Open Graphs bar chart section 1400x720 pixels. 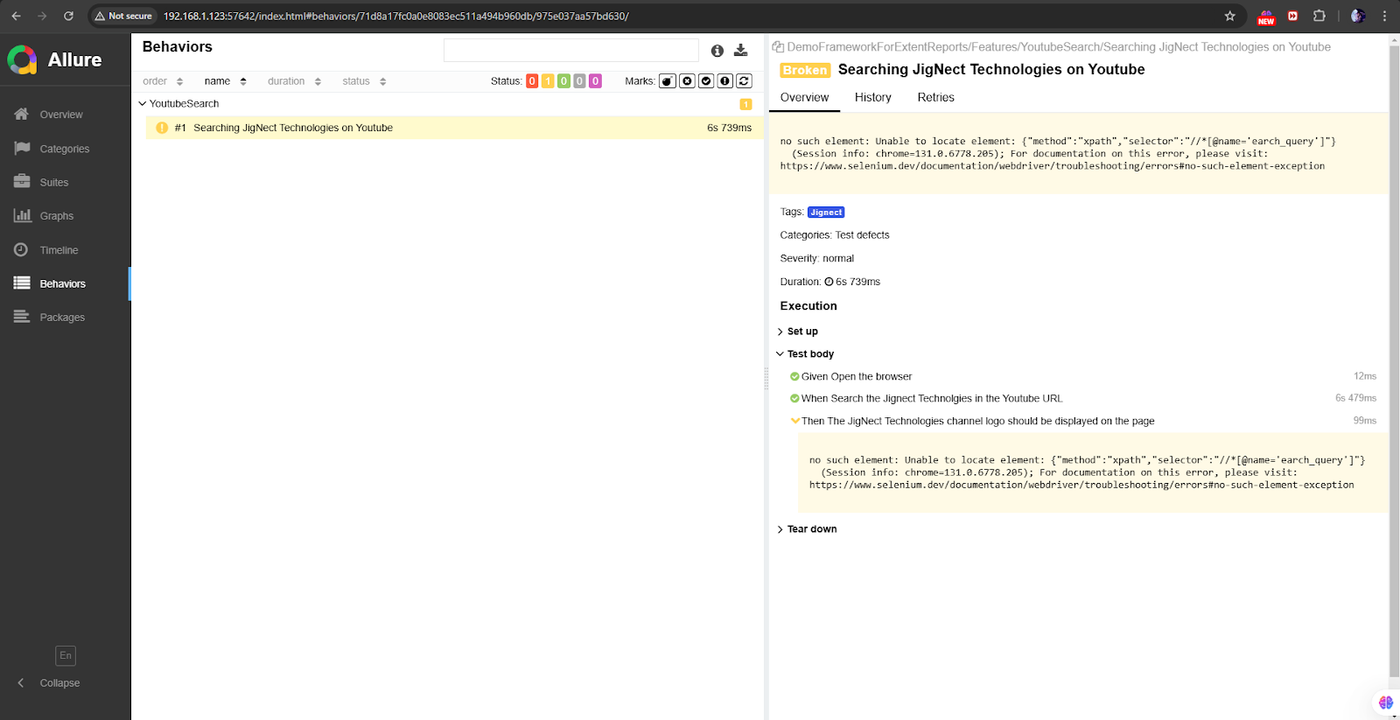click(65, 216)
